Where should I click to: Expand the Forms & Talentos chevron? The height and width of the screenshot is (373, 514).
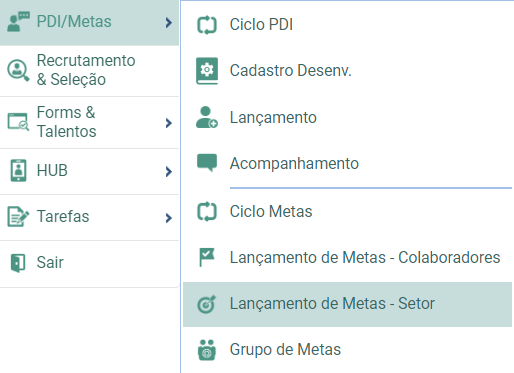click(x=169, y=123)
